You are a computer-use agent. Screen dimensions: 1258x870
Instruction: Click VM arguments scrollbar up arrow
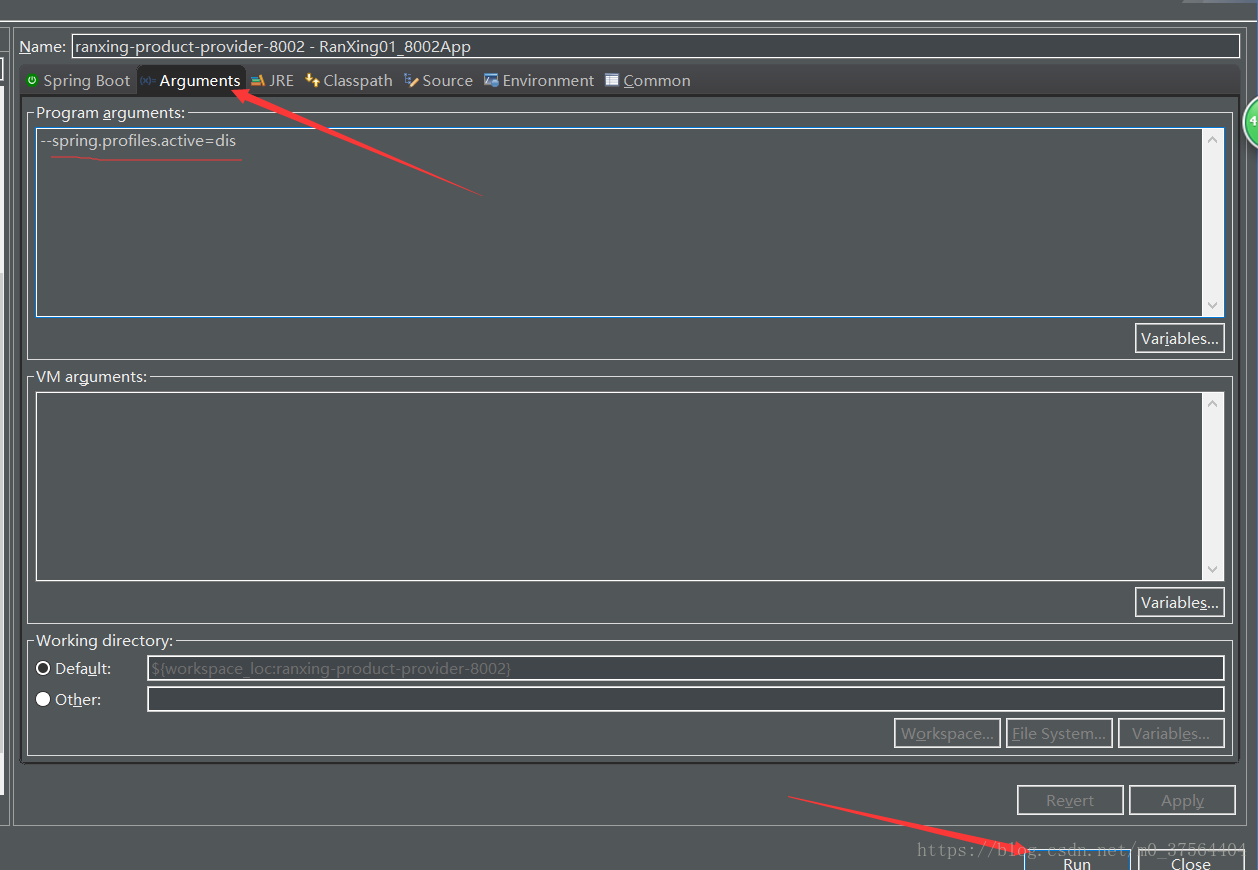[x=1213, y=403]
